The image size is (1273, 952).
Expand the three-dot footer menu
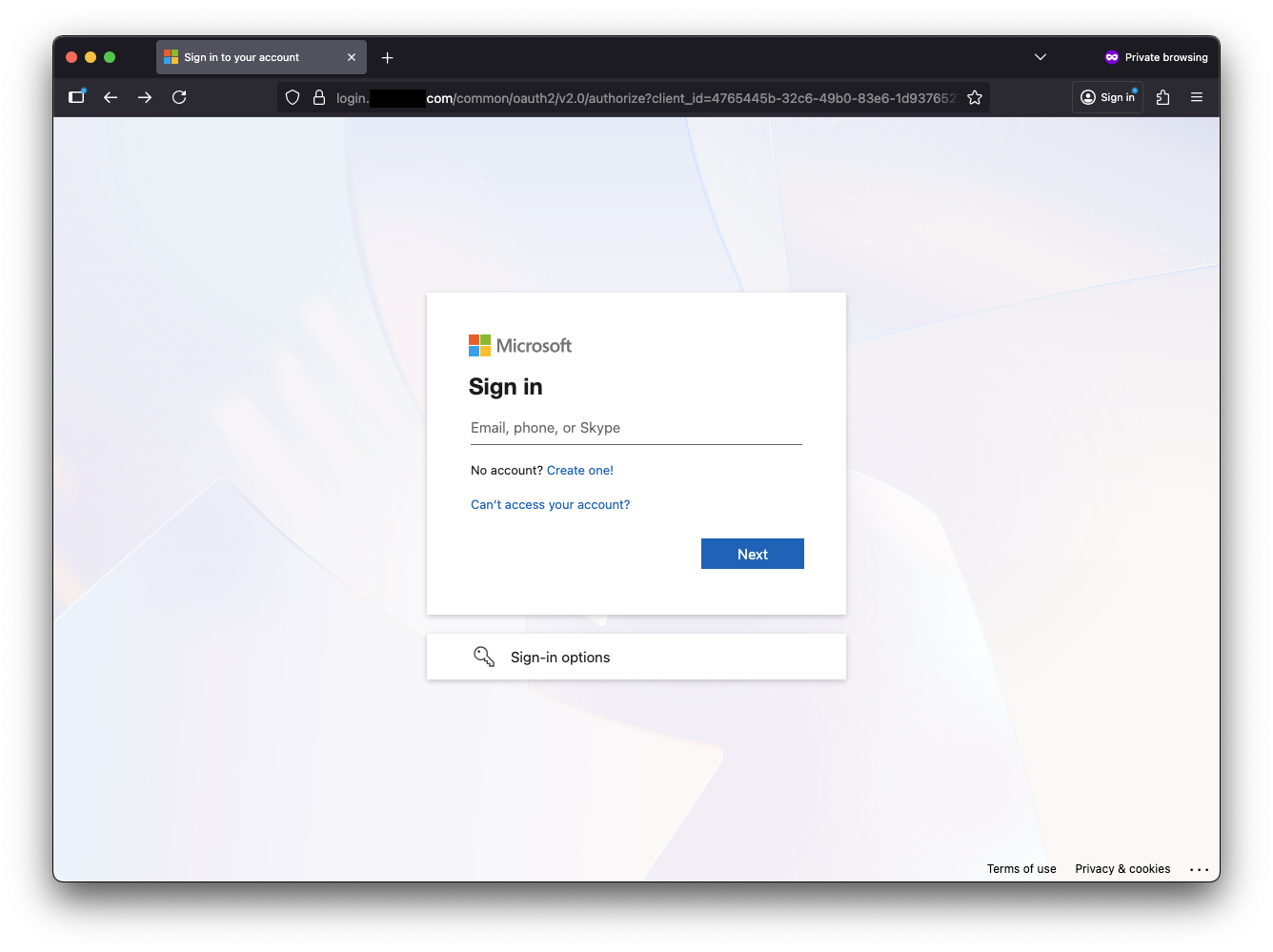tap(1199, 869)
